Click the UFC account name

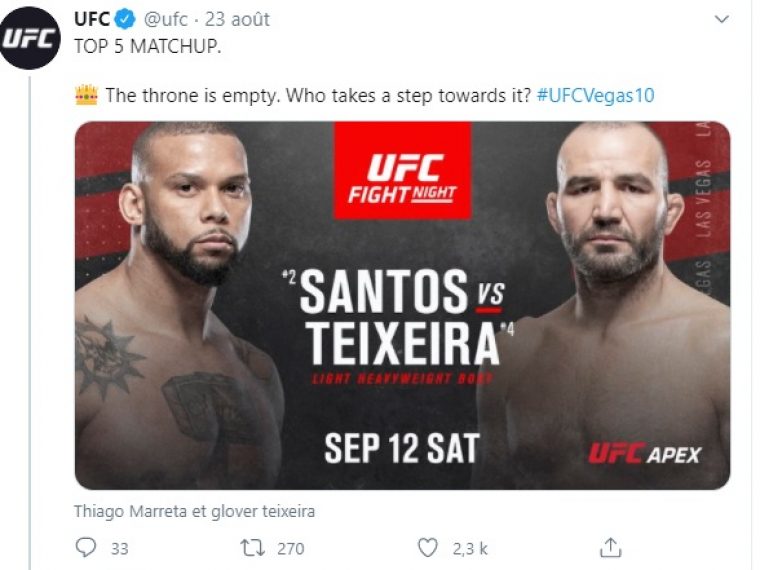click(x=92, y=19)
